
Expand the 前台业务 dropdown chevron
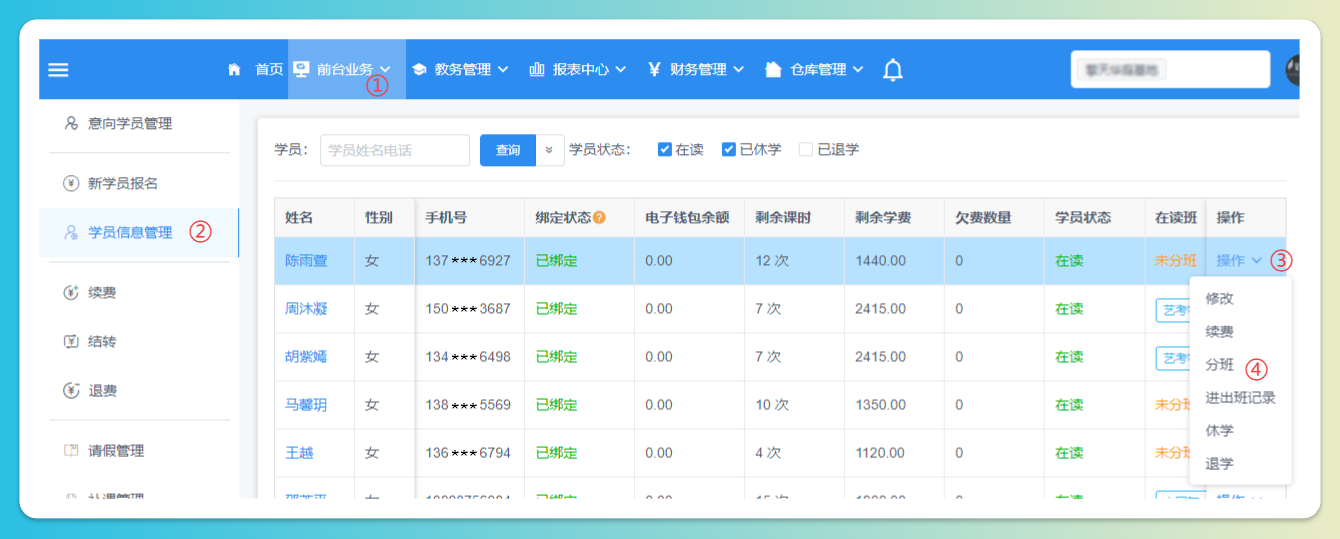tap(385, 69)
